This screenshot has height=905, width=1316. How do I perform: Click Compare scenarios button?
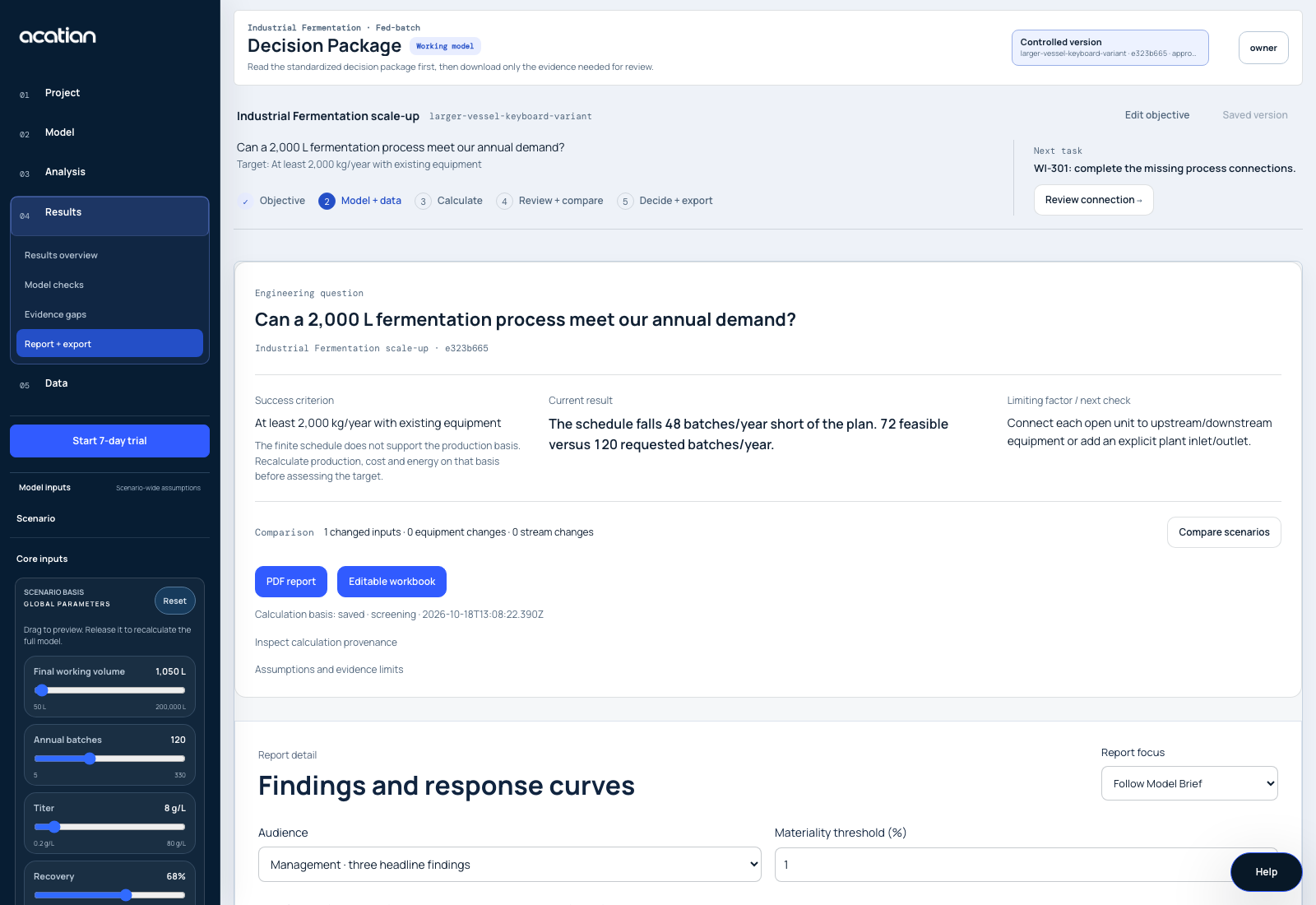(x=1224, y=532)
